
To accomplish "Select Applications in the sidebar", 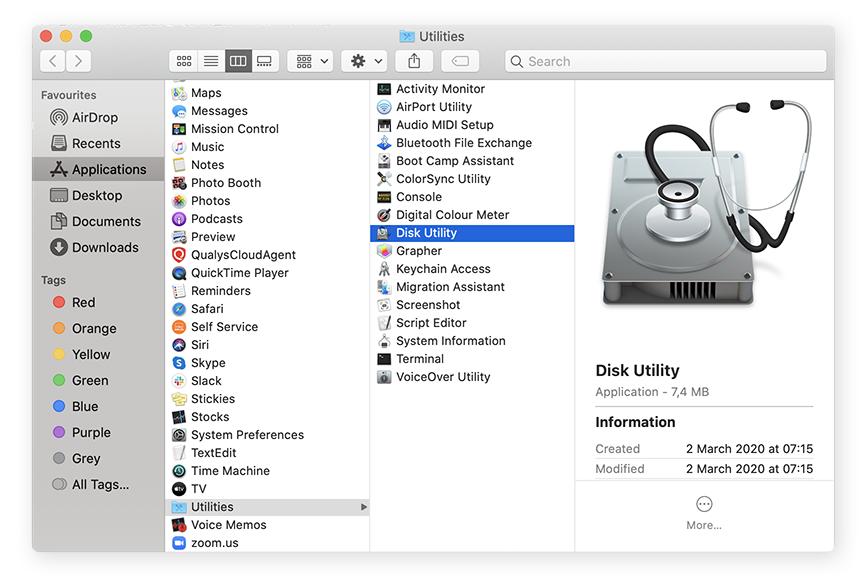I will (98, 169).
